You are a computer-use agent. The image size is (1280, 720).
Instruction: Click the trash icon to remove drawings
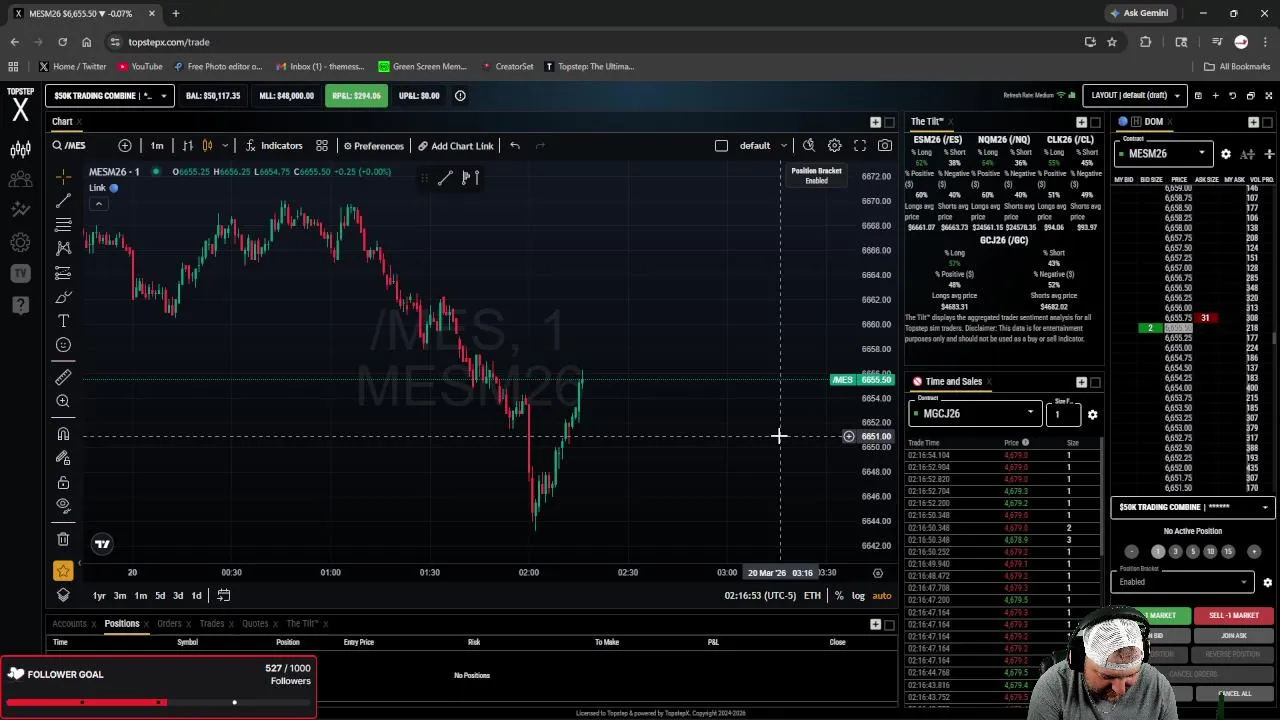pos(63,539)
